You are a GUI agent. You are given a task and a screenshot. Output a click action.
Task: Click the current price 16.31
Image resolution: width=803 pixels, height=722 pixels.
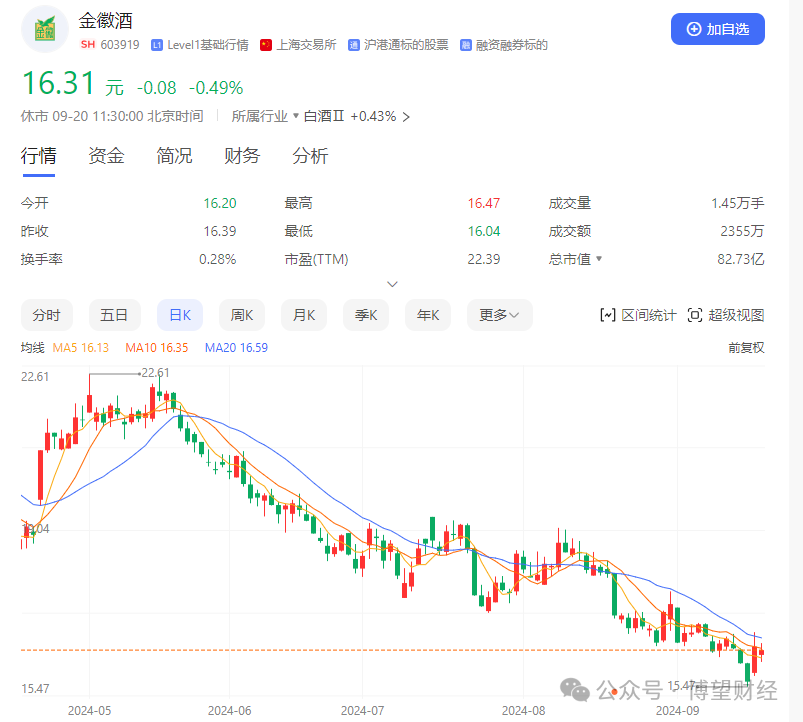click(59, 83)
